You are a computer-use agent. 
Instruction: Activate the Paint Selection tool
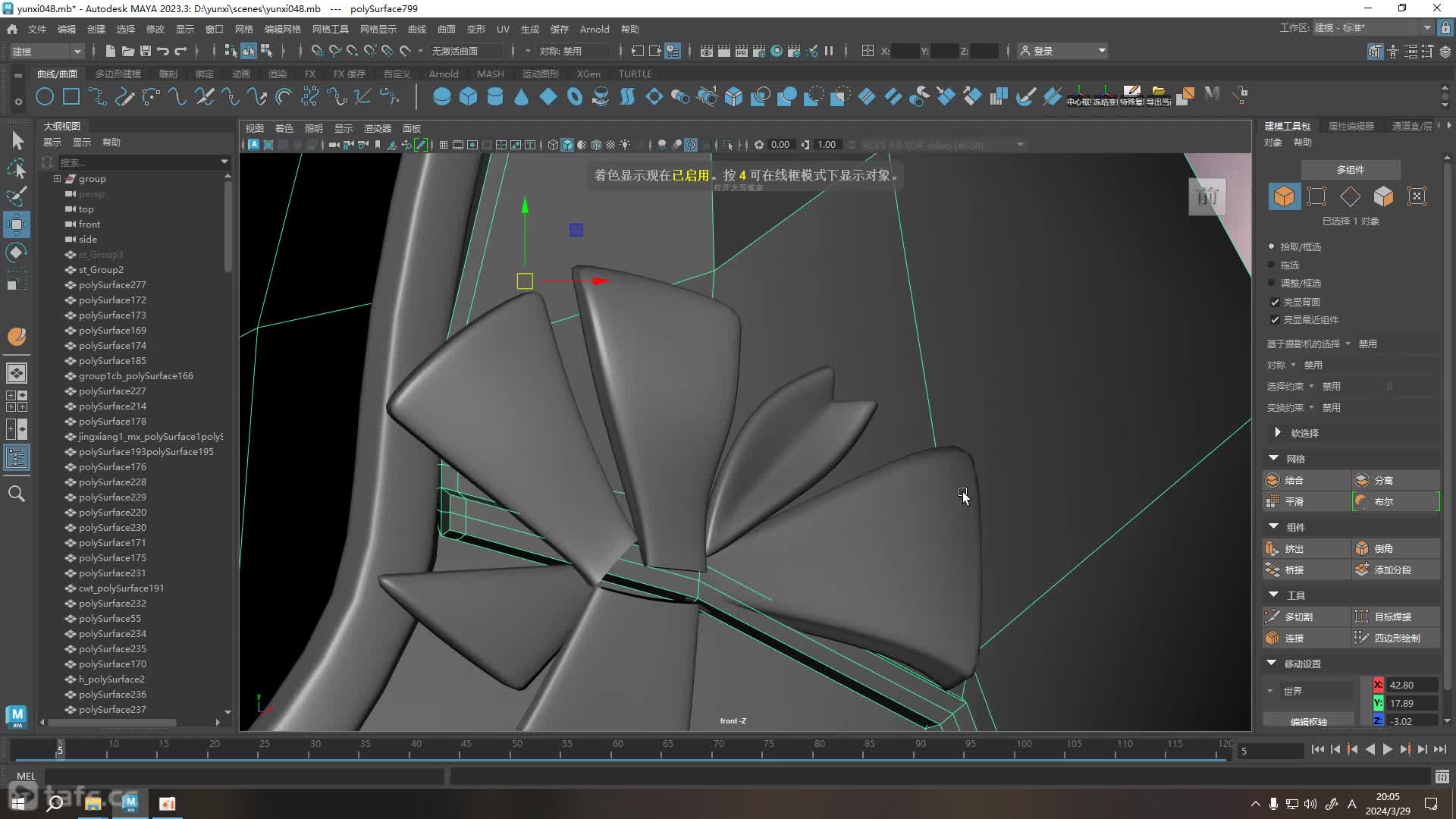pos(17,196)
